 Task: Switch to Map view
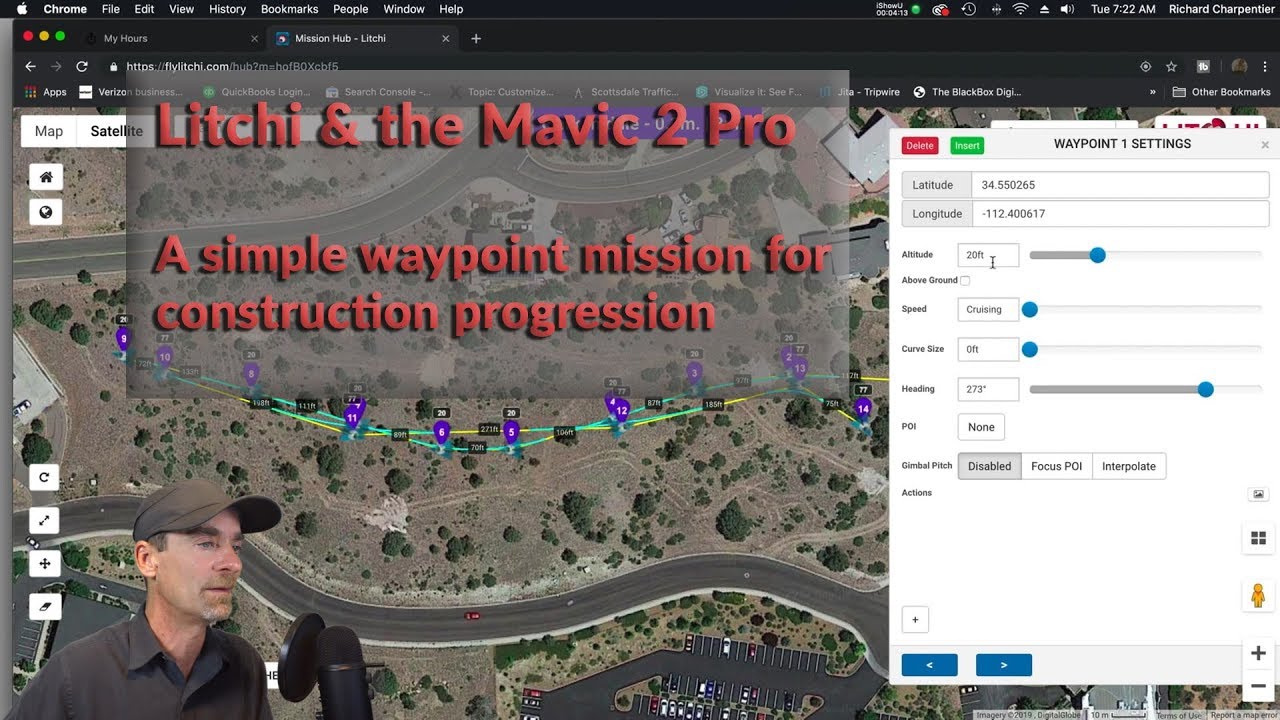click(x=49, y=131)
